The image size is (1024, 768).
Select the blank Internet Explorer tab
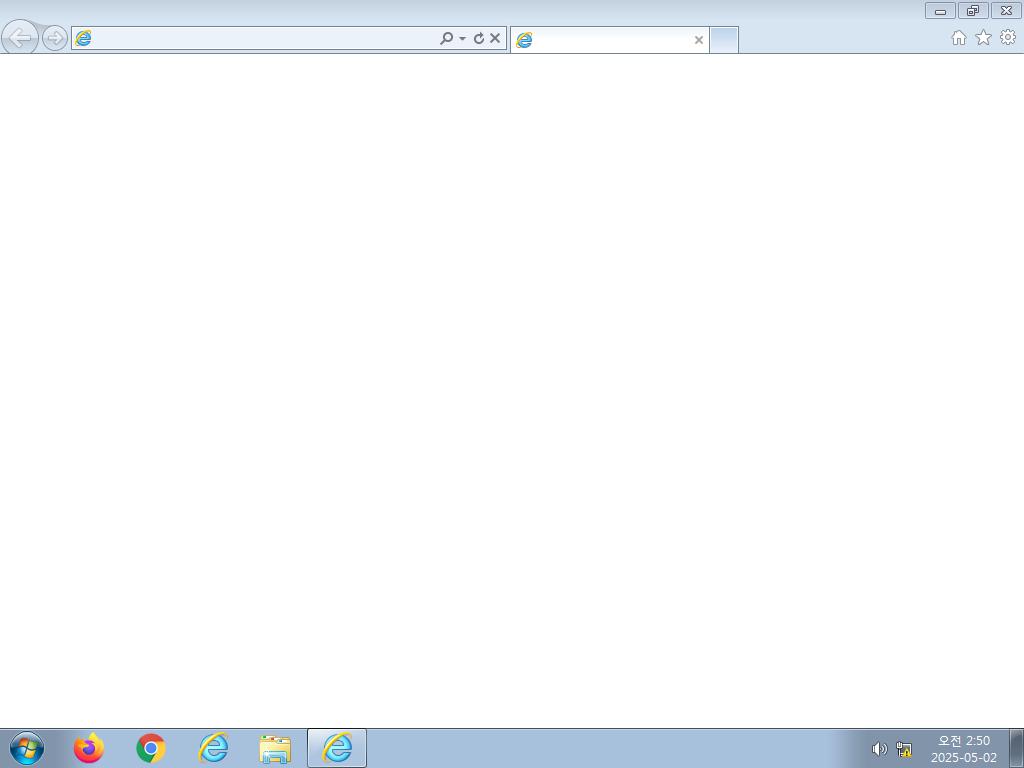[609, 40]
